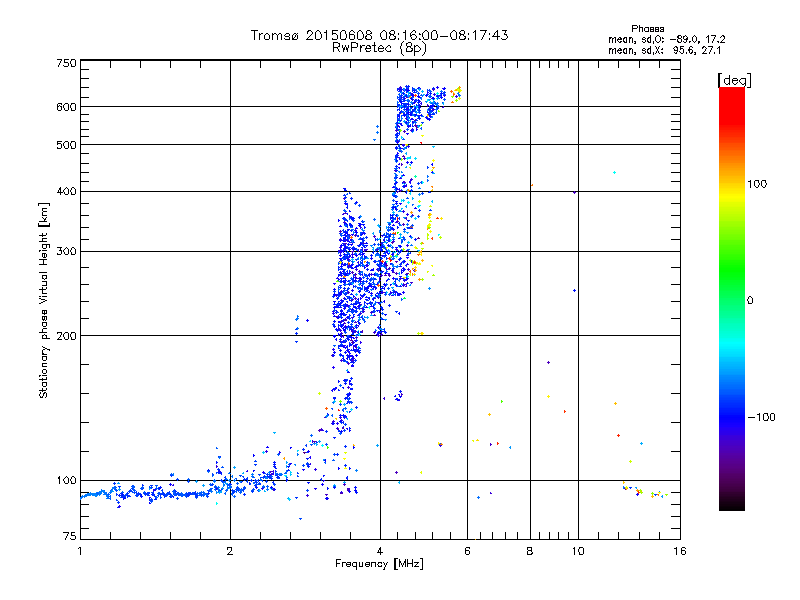The image size is (800, 600).
Task: Click x-axis tick label '4'
Action: tap(380, 551)
